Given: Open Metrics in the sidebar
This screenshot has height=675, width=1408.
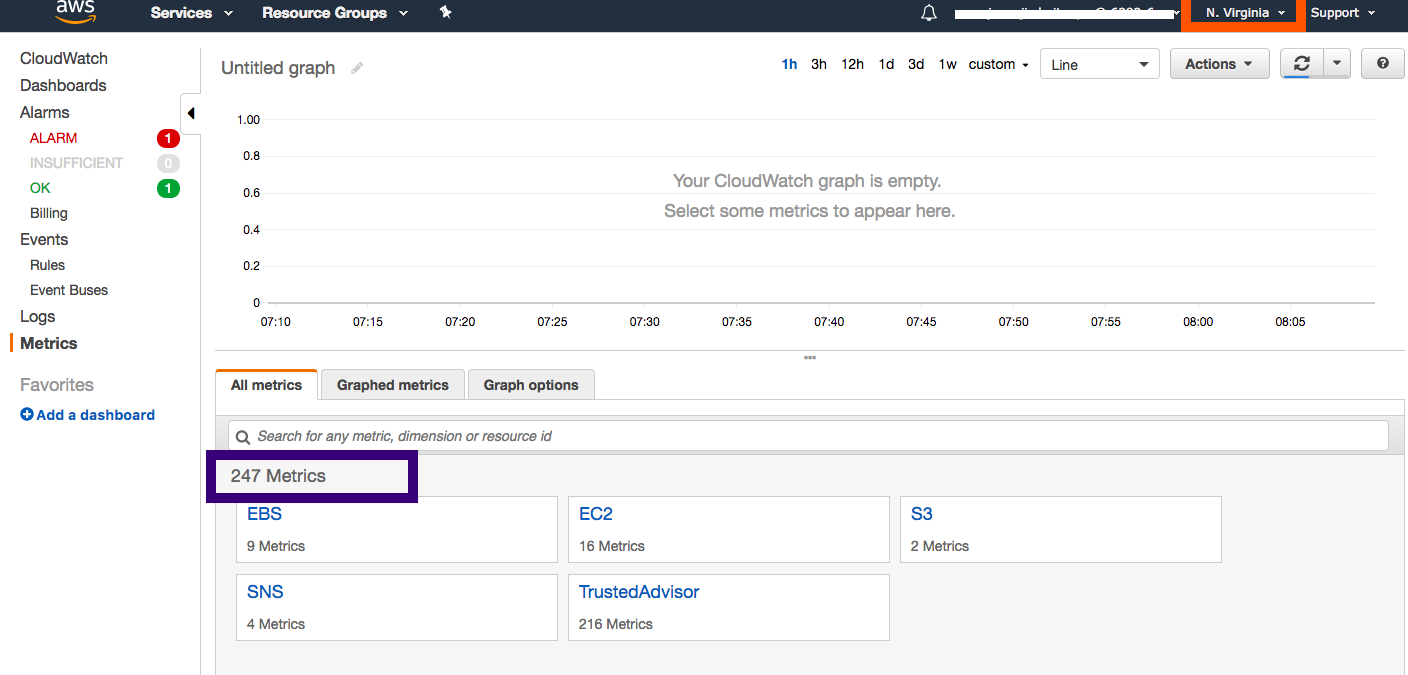Looking at the screenshot, I should tap(49, 343).
